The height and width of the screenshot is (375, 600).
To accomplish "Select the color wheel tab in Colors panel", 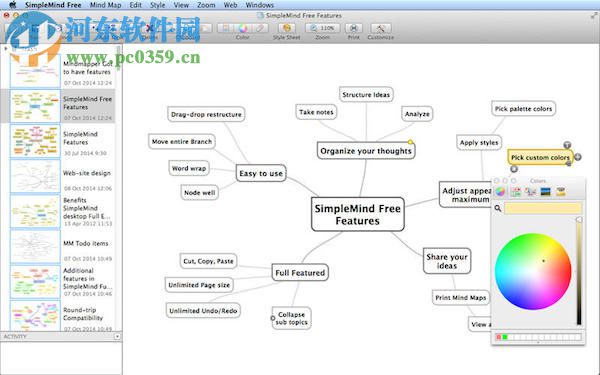I will pyautogui.click(x=500, y=192).
